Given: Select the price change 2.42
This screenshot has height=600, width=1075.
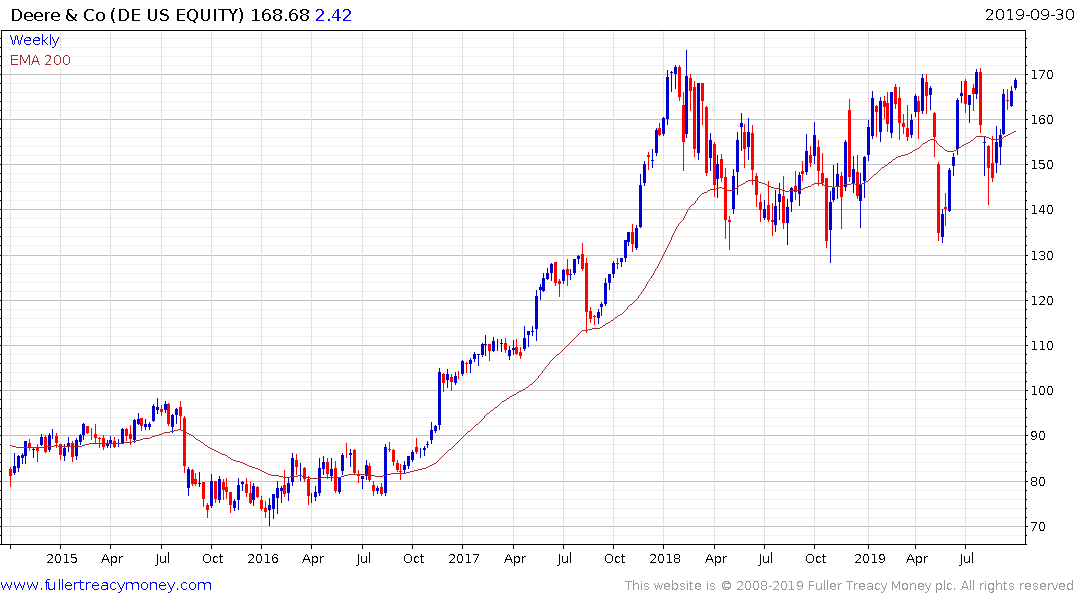Looking at the screenshot, I should (333, 15).
